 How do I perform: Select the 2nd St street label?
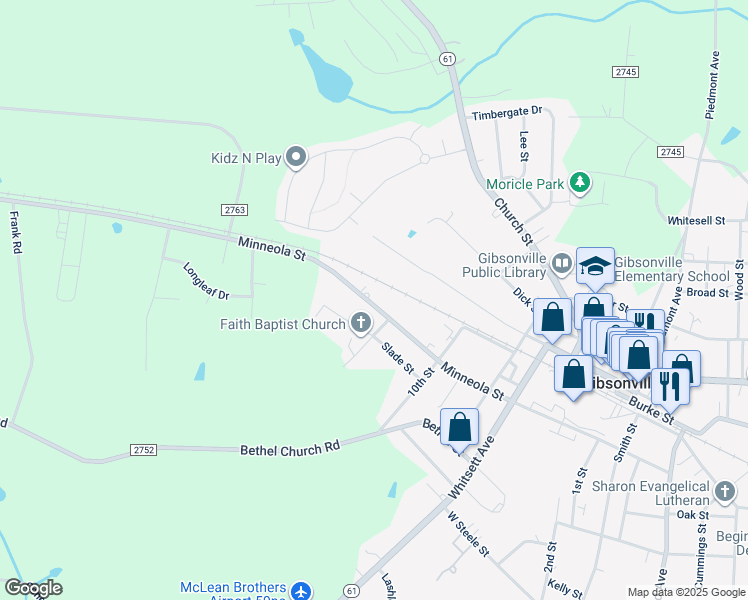point(550,557)
